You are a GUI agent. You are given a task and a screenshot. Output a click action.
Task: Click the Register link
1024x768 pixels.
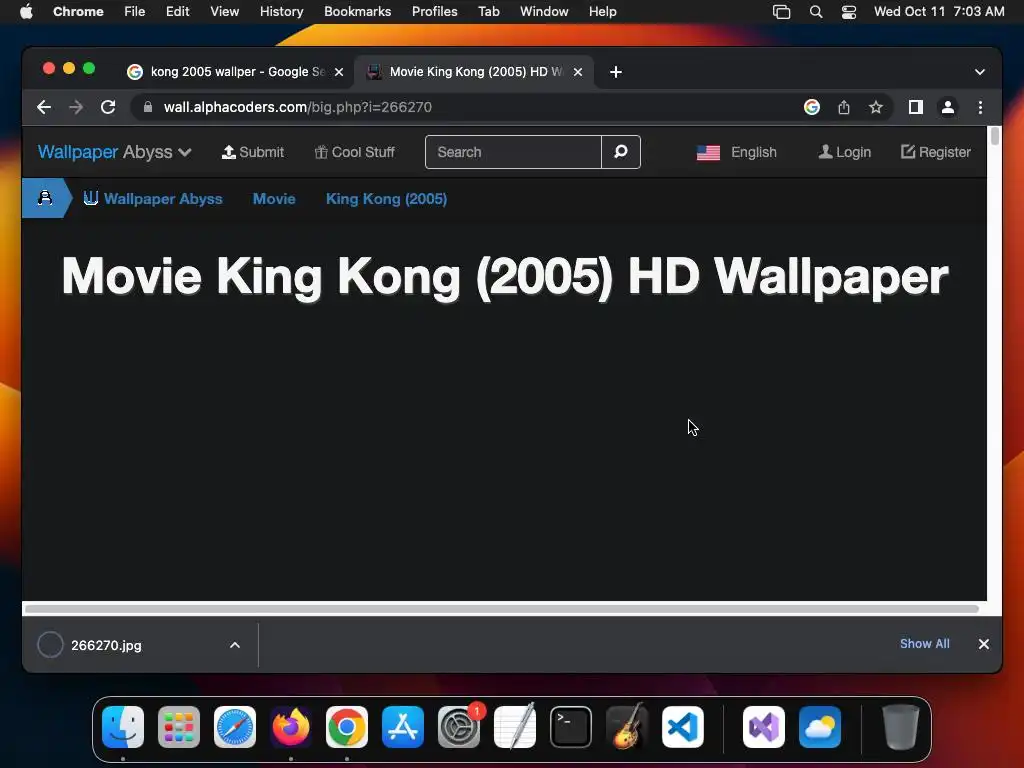(936, 152)
